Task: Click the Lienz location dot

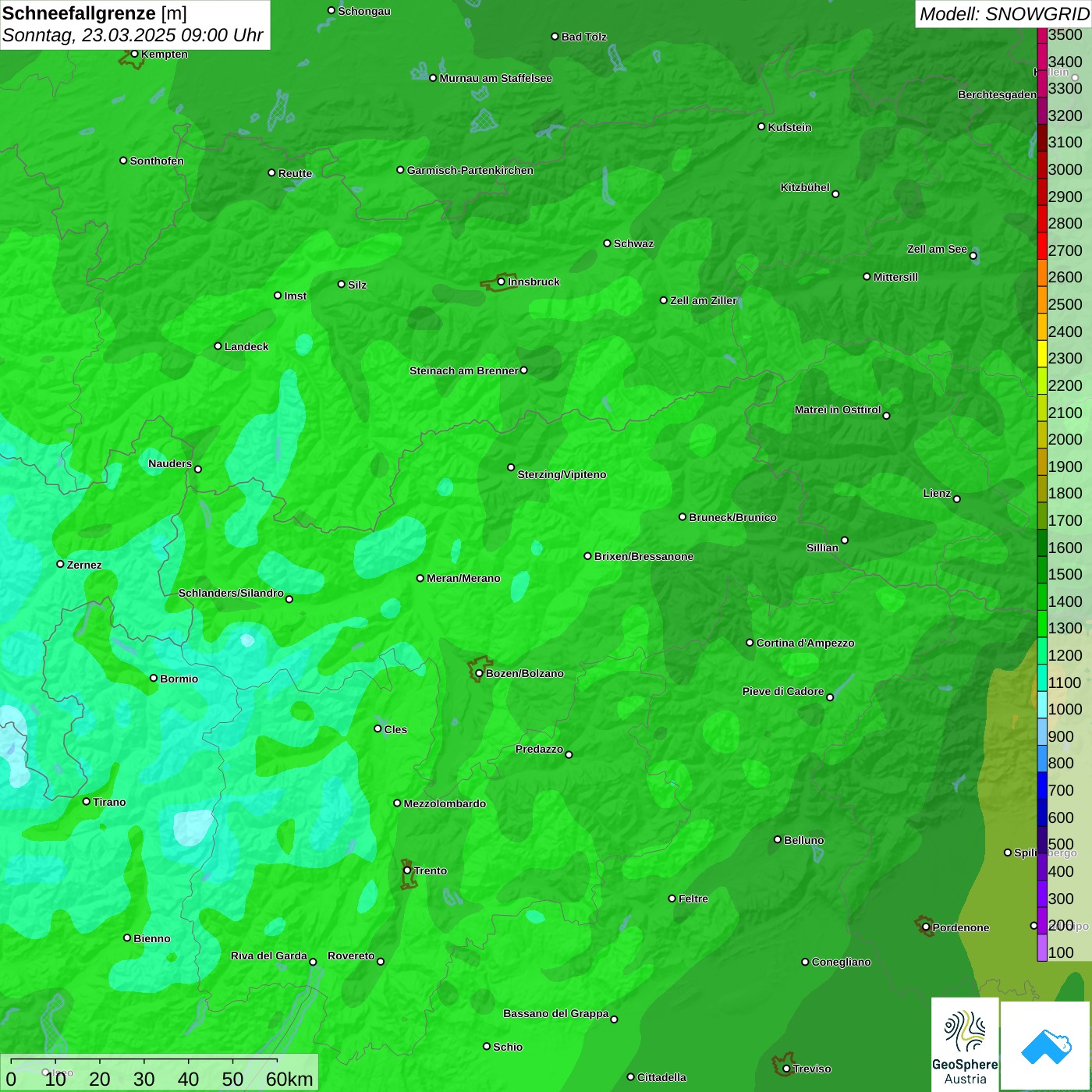Action: (x=957, y=499)
